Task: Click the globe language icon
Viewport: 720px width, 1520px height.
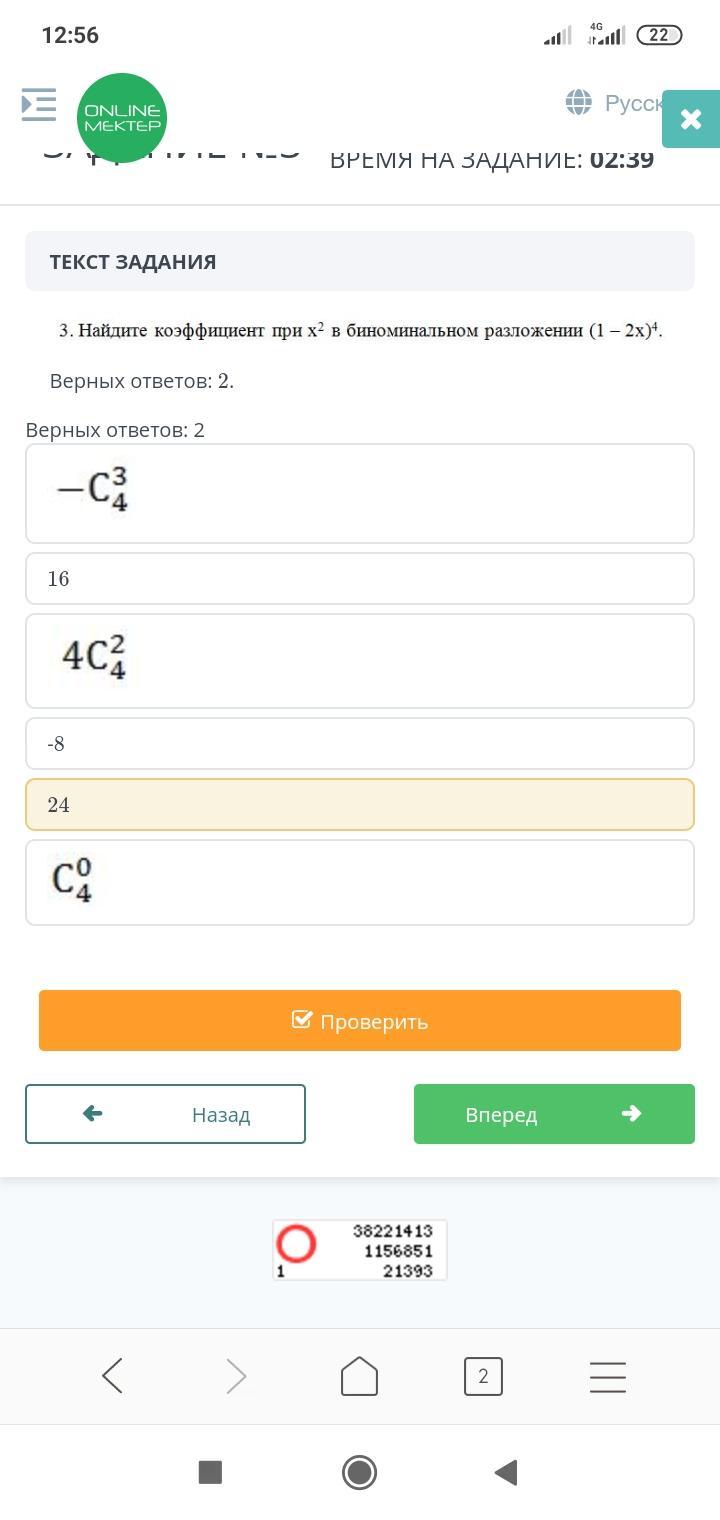Action: (x=578, y=102)
